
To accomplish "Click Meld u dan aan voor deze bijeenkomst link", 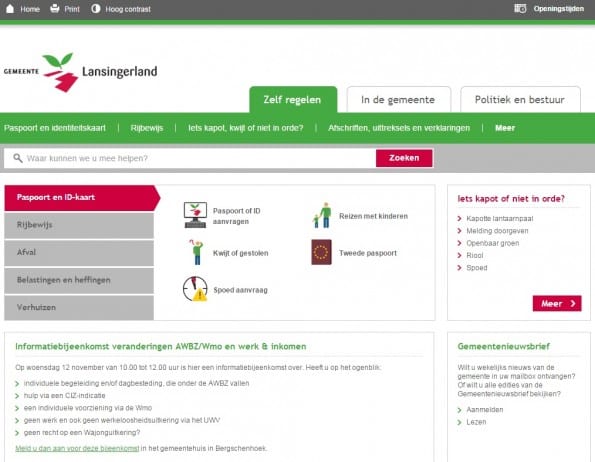I will (x=77, y=448).
